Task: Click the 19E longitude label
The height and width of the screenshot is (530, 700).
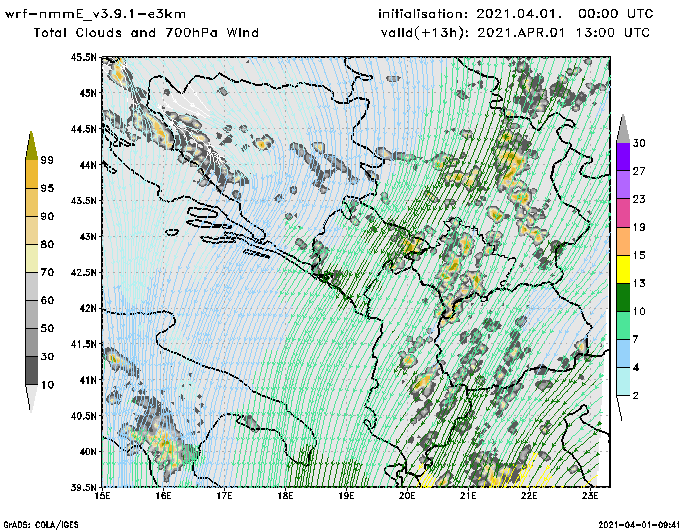Action: pyautogui.click(x=346, y=496)
